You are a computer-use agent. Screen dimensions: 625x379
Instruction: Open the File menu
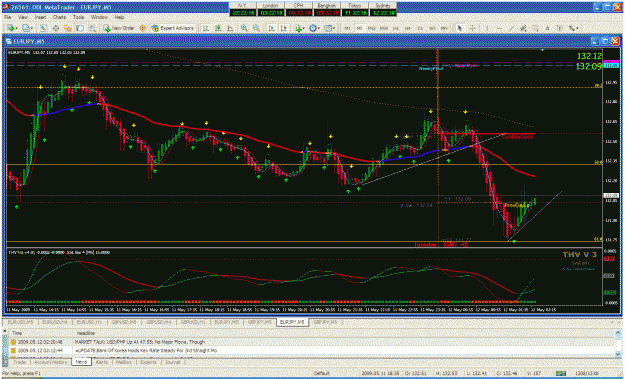[8, 18]
